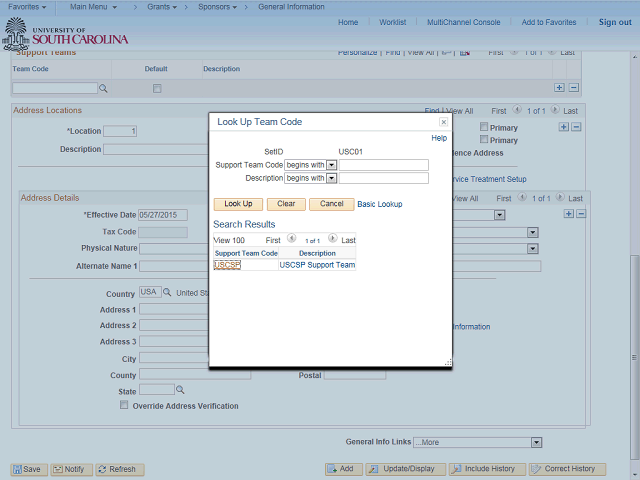Open Main Menu dropdown
640x480 pixels.
coord(93,7)
